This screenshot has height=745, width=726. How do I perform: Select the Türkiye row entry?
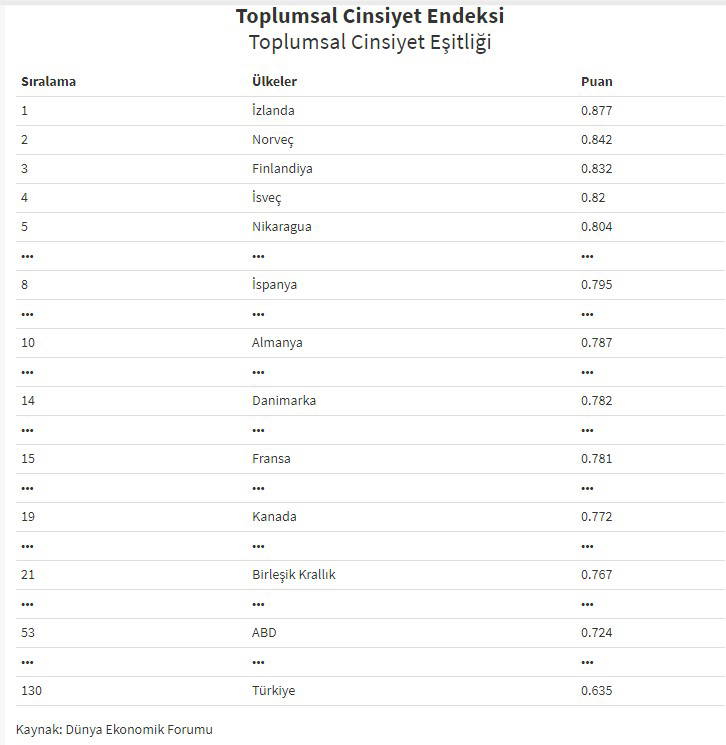[x=273, y=690]
